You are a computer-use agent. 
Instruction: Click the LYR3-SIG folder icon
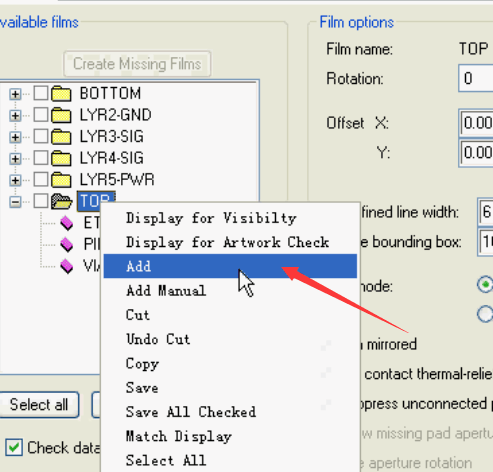[61, 137]
